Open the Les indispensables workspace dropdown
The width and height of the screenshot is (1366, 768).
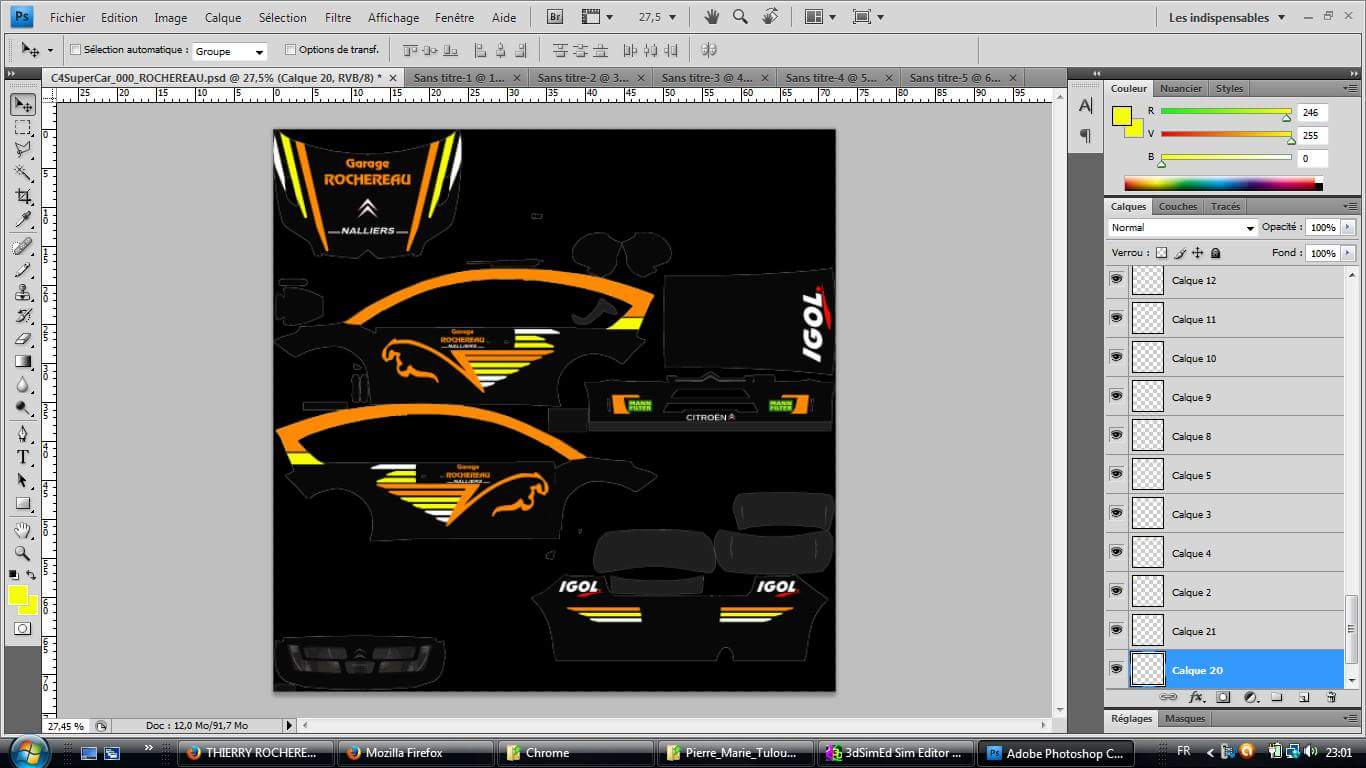[x=1227, y=17]
